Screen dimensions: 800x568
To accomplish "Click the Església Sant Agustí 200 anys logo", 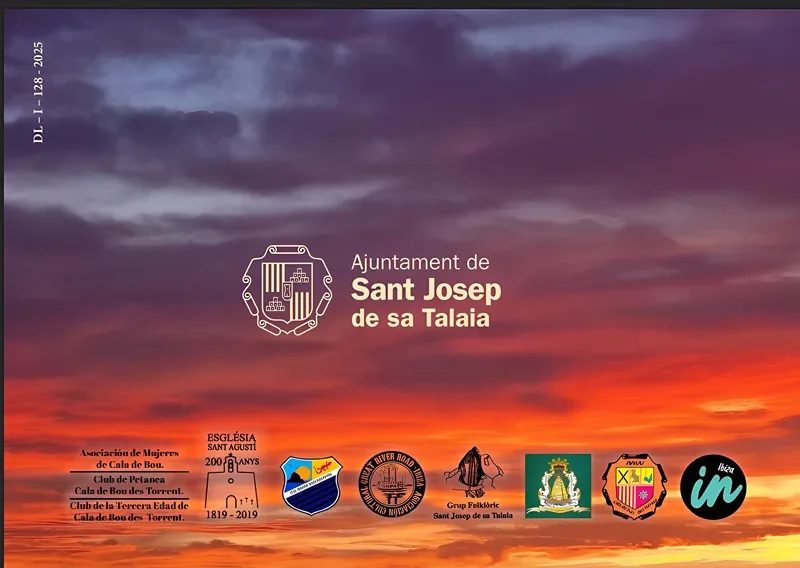I will [x=232, y=476].
